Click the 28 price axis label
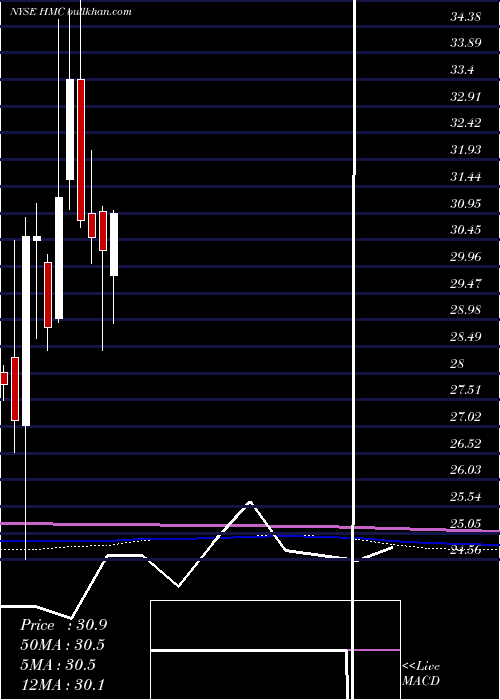Viewport: 500px width, 700px height. click(457, 363)
